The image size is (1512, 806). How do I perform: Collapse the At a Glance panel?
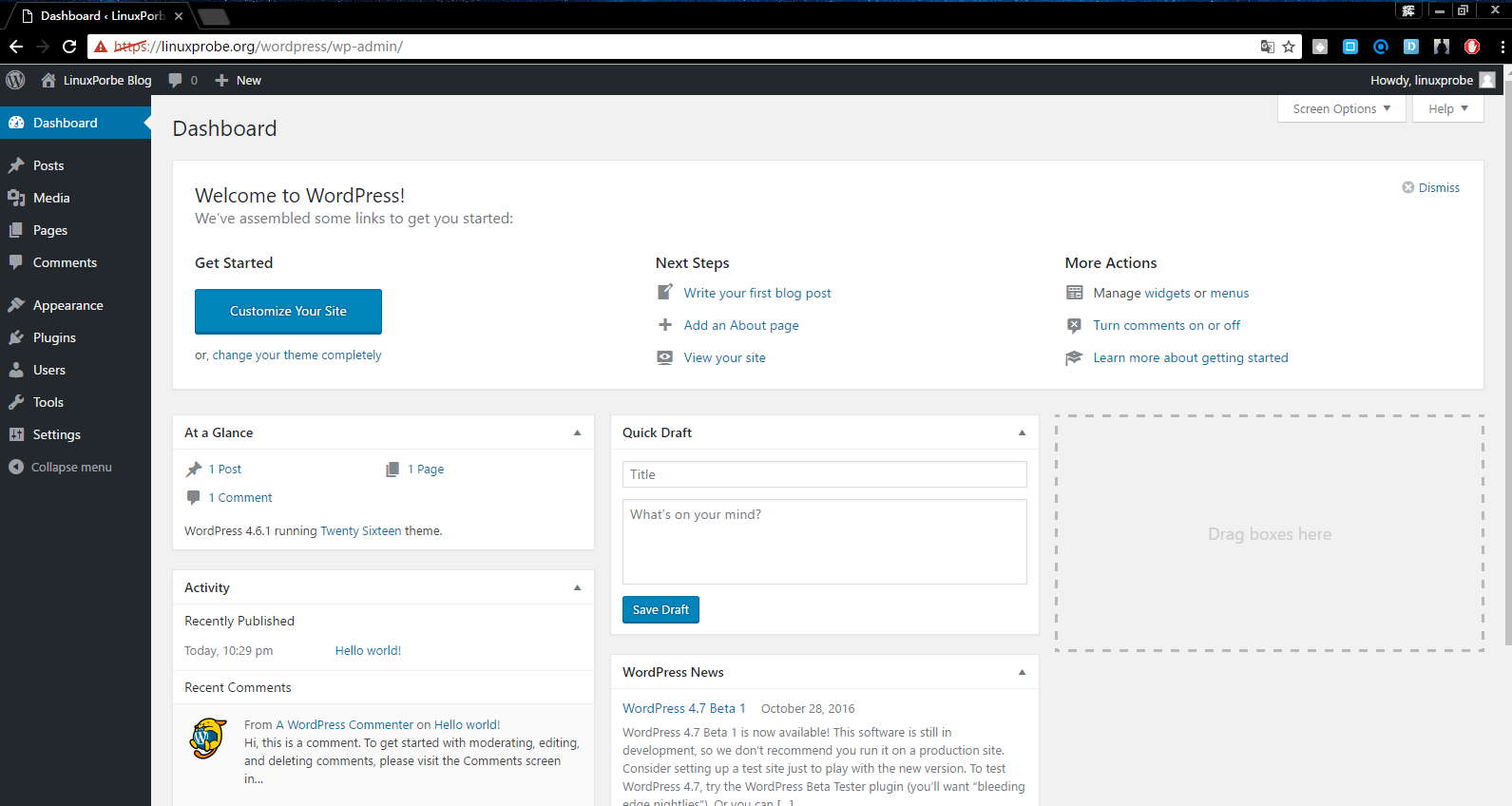click(x=577, y=432)
